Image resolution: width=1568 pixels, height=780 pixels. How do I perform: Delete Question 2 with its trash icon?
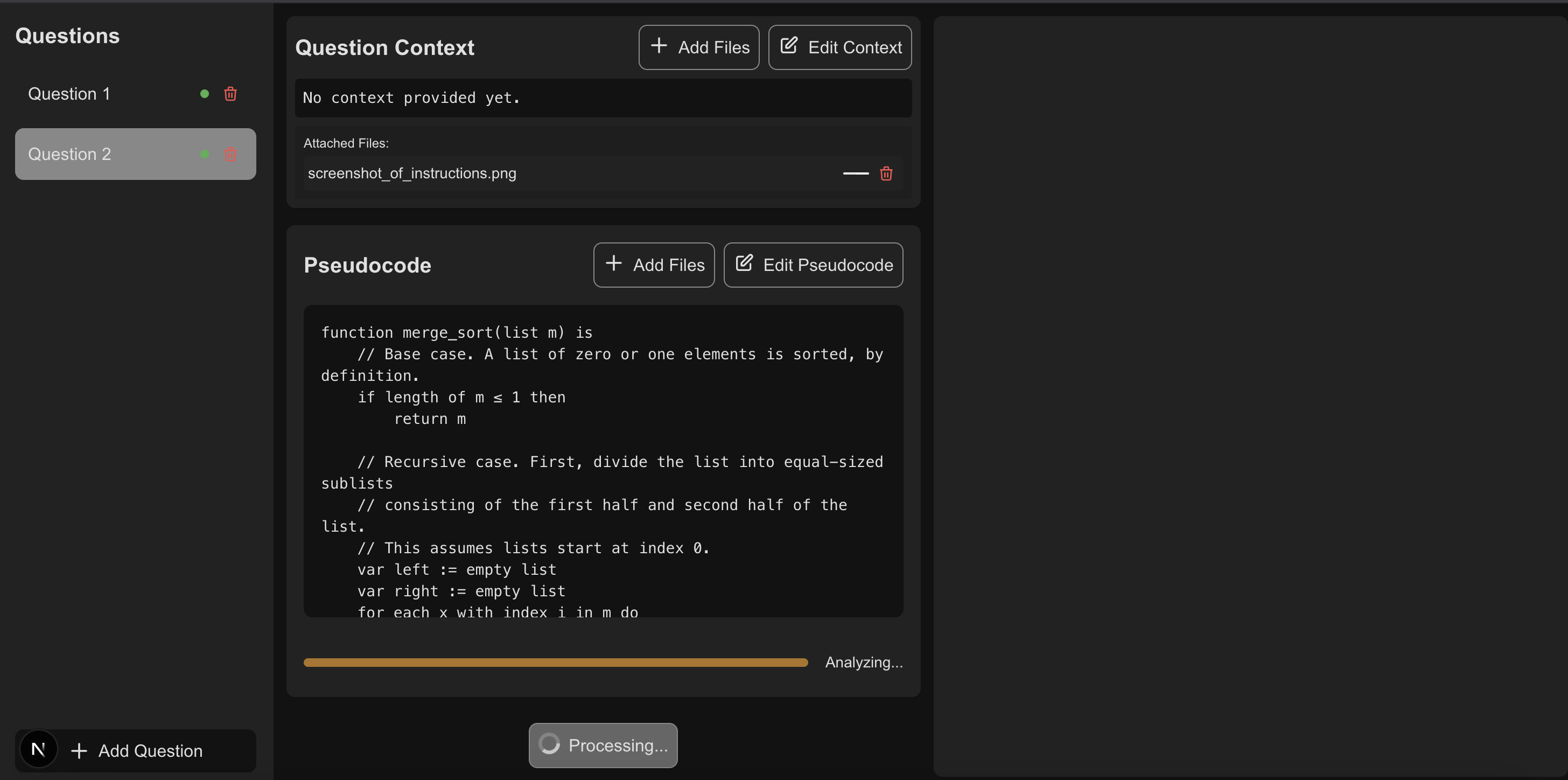pos(230,154)
